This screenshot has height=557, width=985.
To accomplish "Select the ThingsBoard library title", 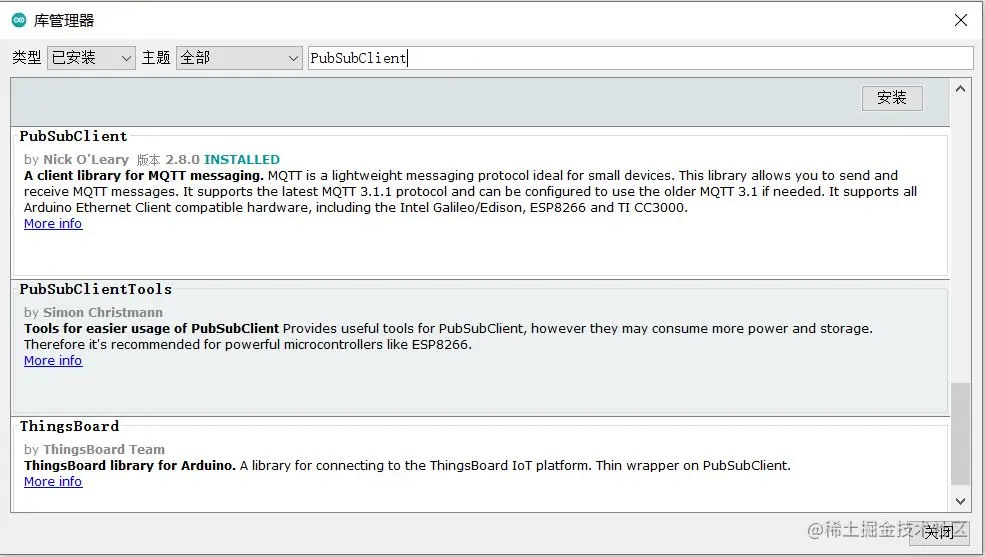I will [69, 426].
